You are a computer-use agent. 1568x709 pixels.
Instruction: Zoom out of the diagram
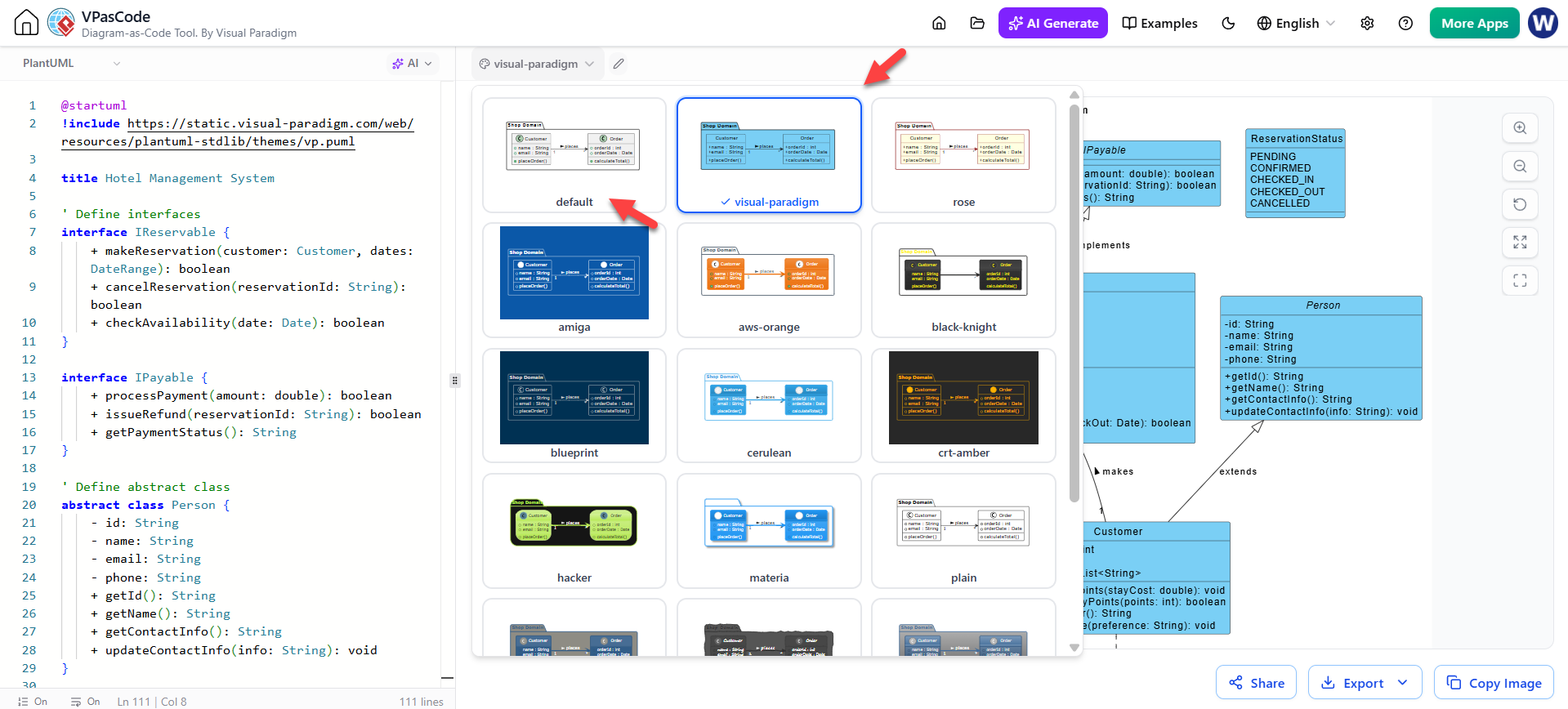(1520, 166)
